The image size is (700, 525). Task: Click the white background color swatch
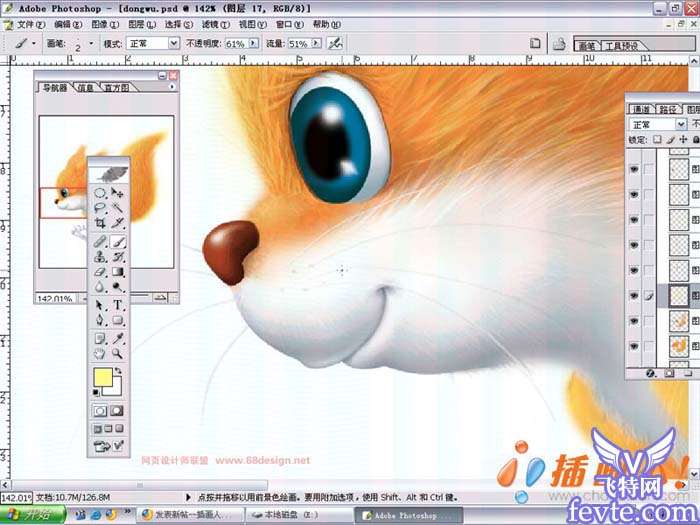pyautogui.click(x=116, y=390)
